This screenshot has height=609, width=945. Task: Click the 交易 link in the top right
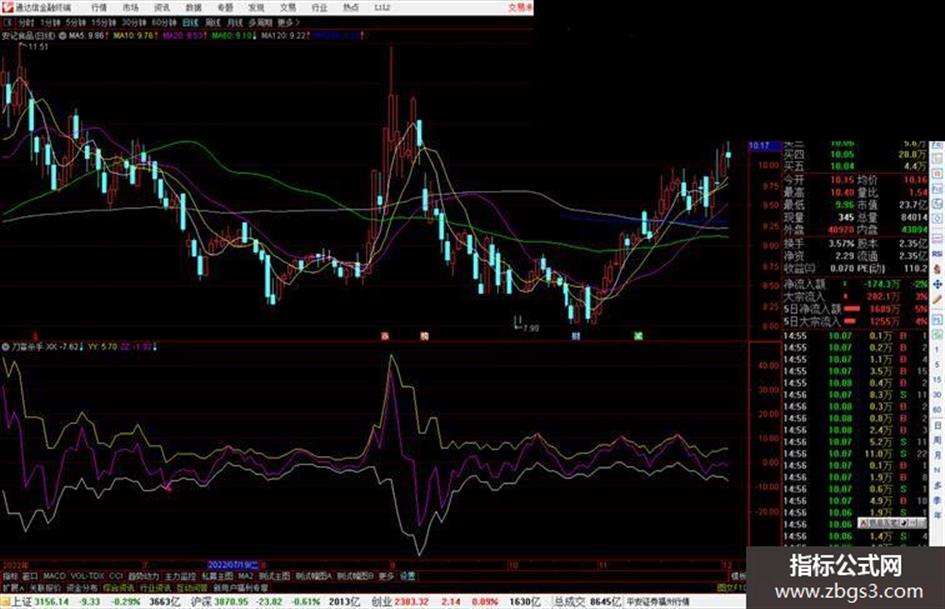tap(520, 7)
